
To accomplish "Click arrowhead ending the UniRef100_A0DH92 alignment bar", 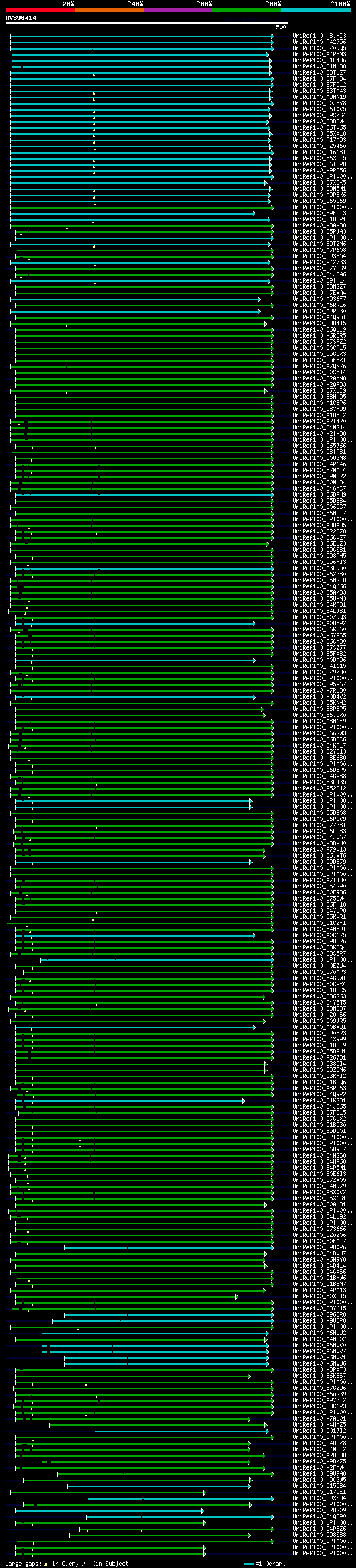I will pyautogui.click(x=254, y=624).
